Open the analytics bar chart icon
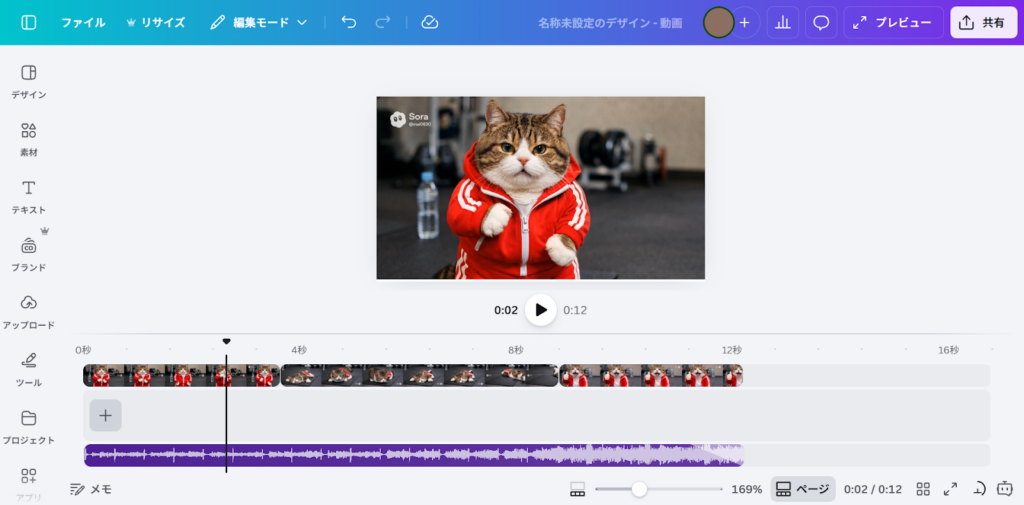Viewport: 1024px width, 505px height. (783, 22)
